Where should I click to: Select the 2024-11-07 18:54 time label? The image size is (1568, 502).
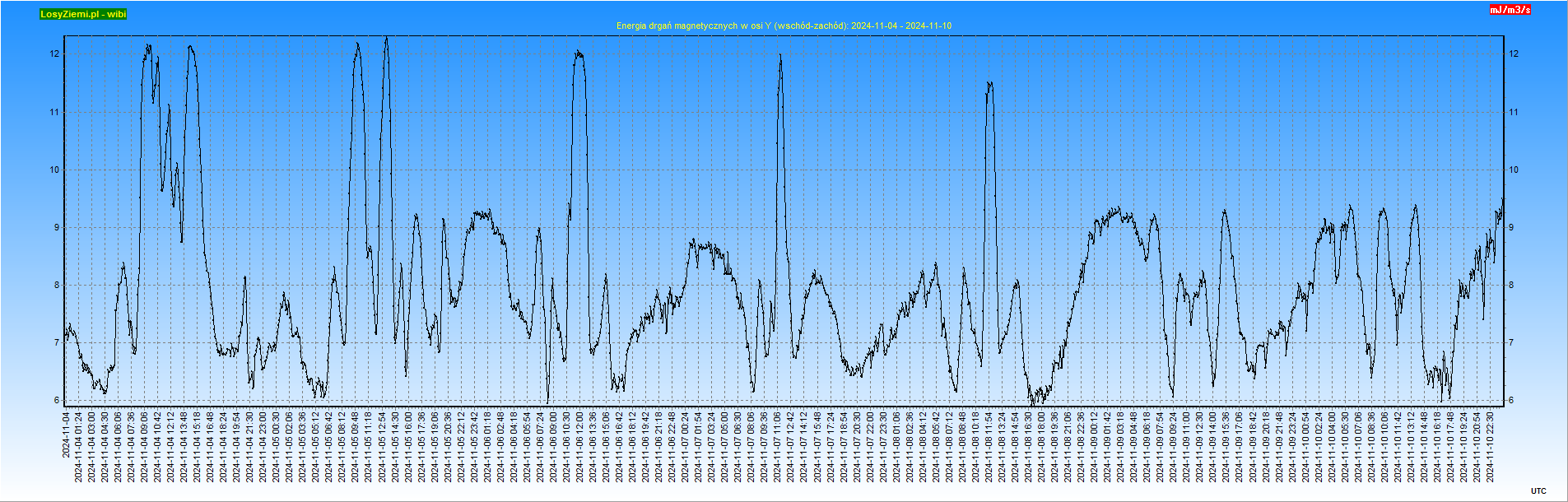844,447
